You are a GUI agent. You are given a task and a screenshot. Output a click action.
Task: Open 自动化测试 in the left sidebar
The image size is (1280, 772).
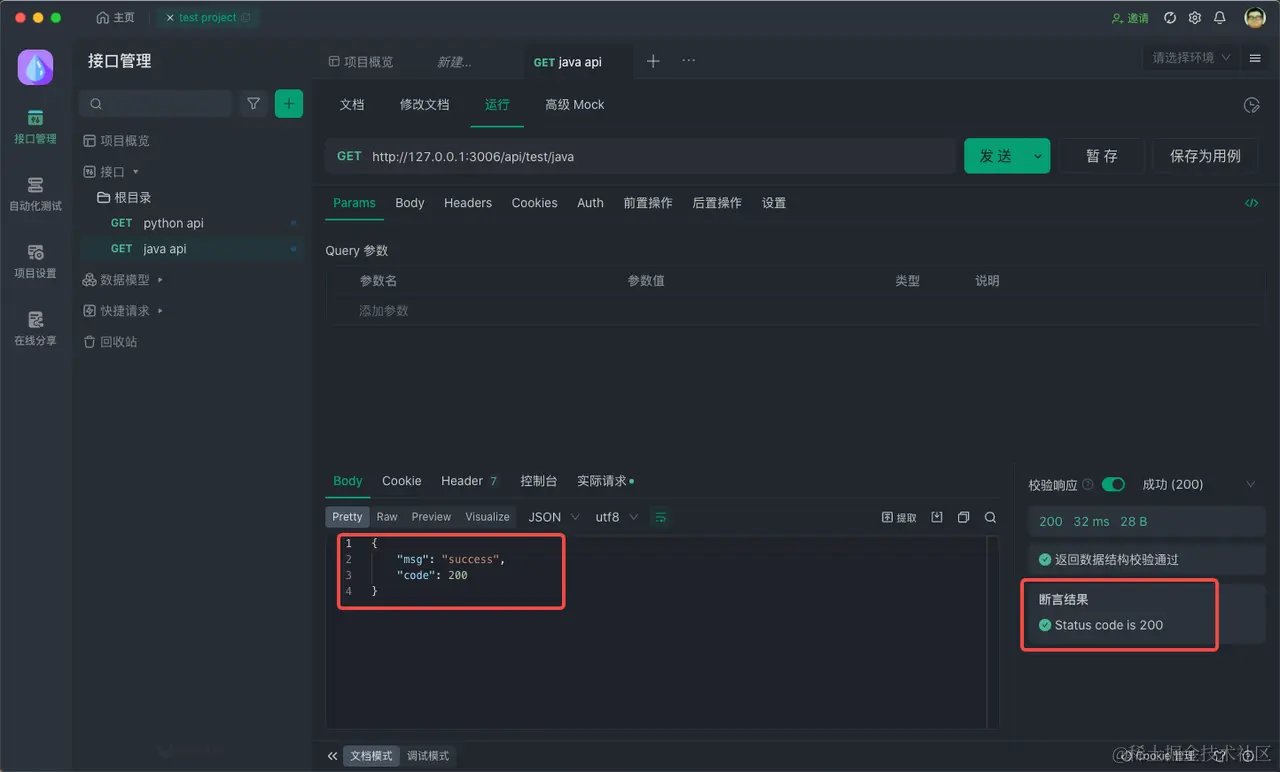point(35,194)
